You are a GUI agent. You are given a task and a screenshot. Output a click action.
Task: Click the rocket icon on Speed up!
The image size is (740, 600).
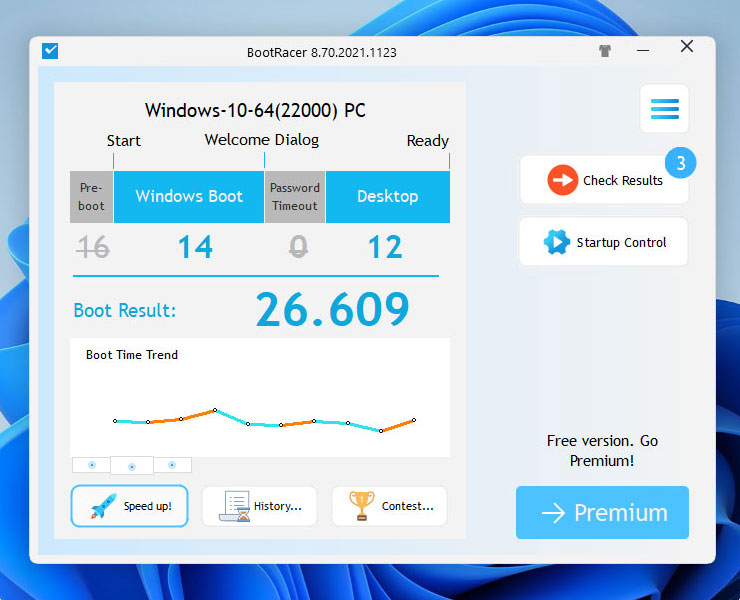coord(103,507)
